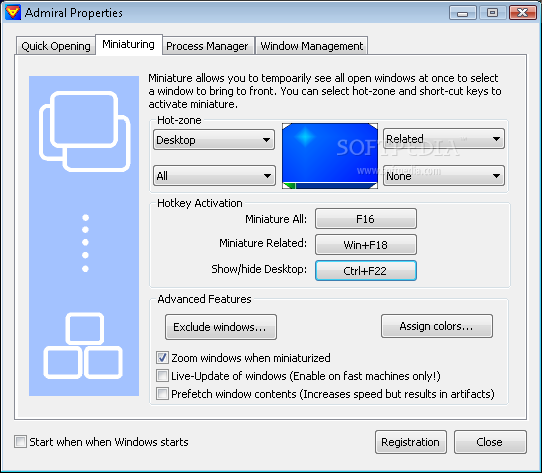Click the Miniature description paragraph

[x=325, y=91]
